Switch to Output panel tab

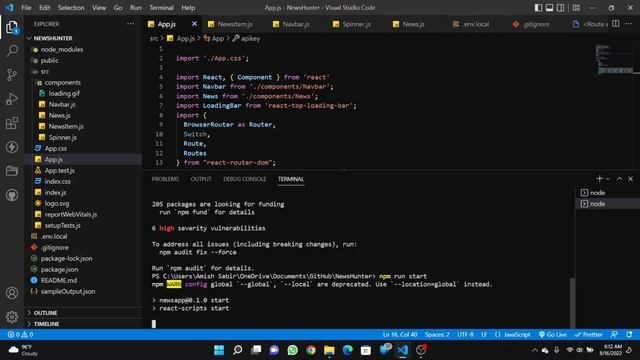[x=201, y=179]
